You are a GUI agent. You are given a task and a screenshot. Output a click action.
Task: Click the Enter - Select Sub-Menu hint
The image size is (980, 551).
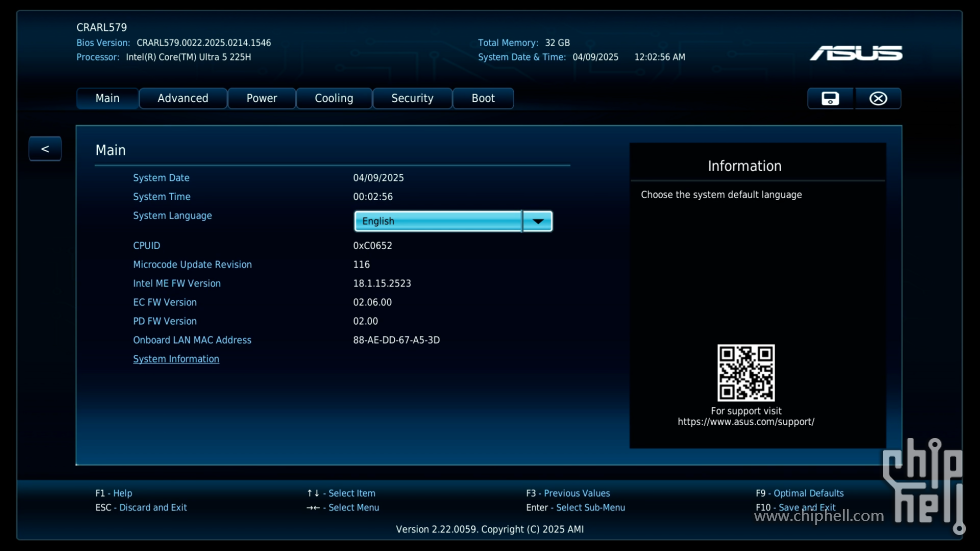pyautogui.click(x=576, y=508)
